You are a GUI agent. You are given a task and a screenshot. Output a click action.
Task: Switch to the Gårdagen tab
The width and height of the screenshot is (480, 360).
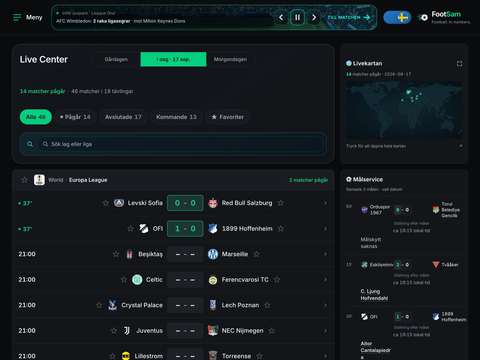pyautogui.click(x=116, y=59)
